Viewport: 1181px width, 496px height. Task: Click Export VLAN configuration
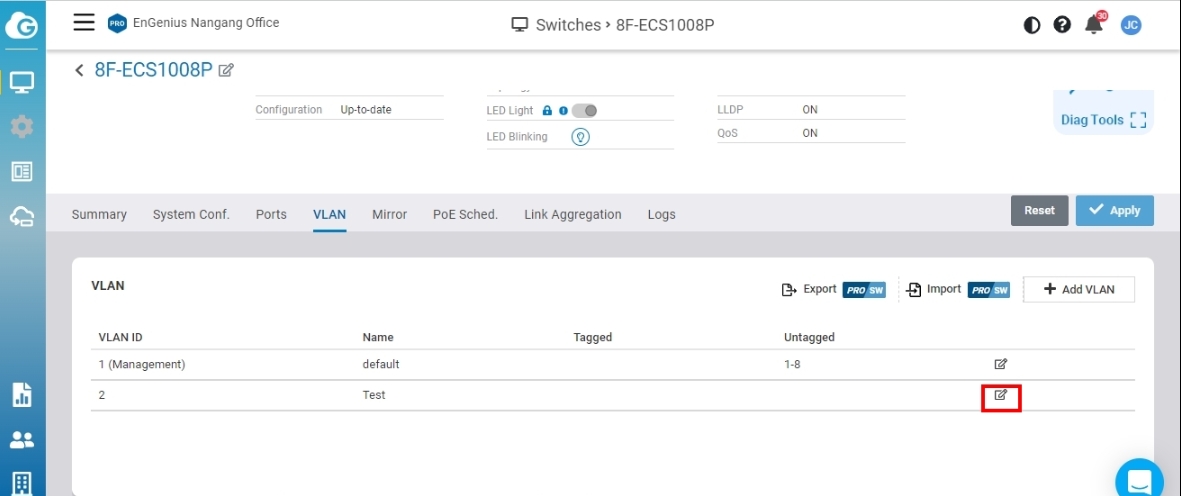(x=809, y=289)
